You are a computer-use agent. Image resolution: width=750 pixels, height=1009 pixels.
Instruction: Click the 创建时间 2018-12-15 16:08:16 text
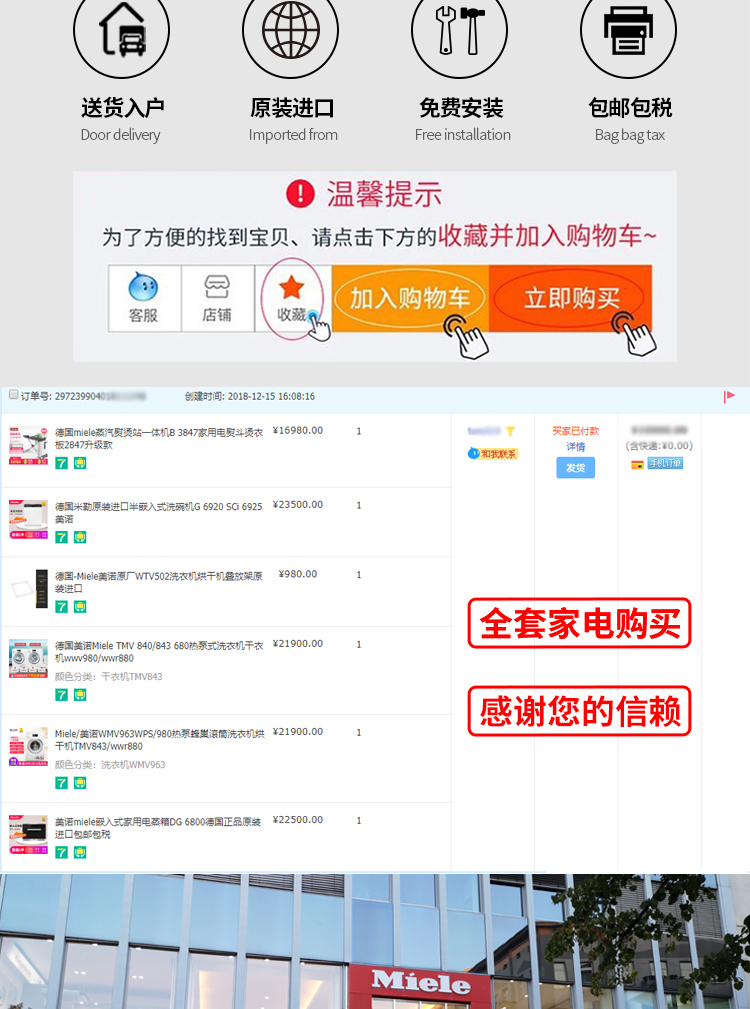tap(250, 396)
